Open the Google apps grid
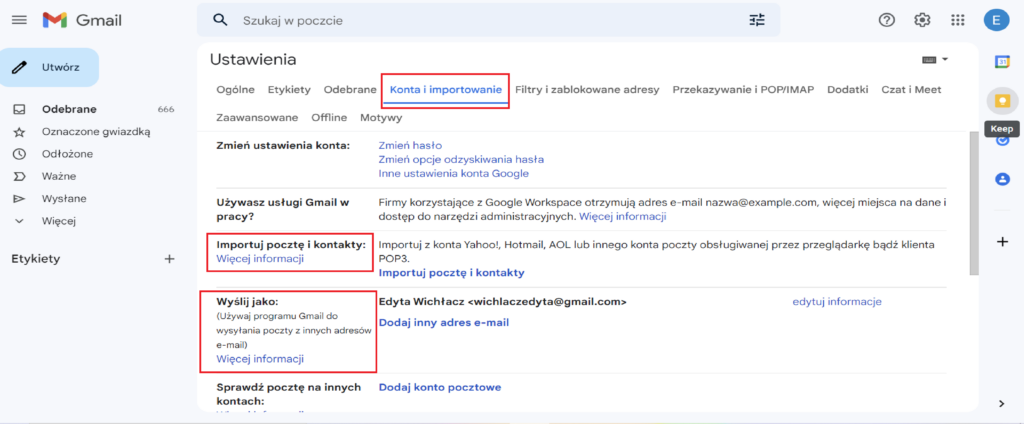The height and width of the screenshot is (424, 1024). (x=957, y=20)
